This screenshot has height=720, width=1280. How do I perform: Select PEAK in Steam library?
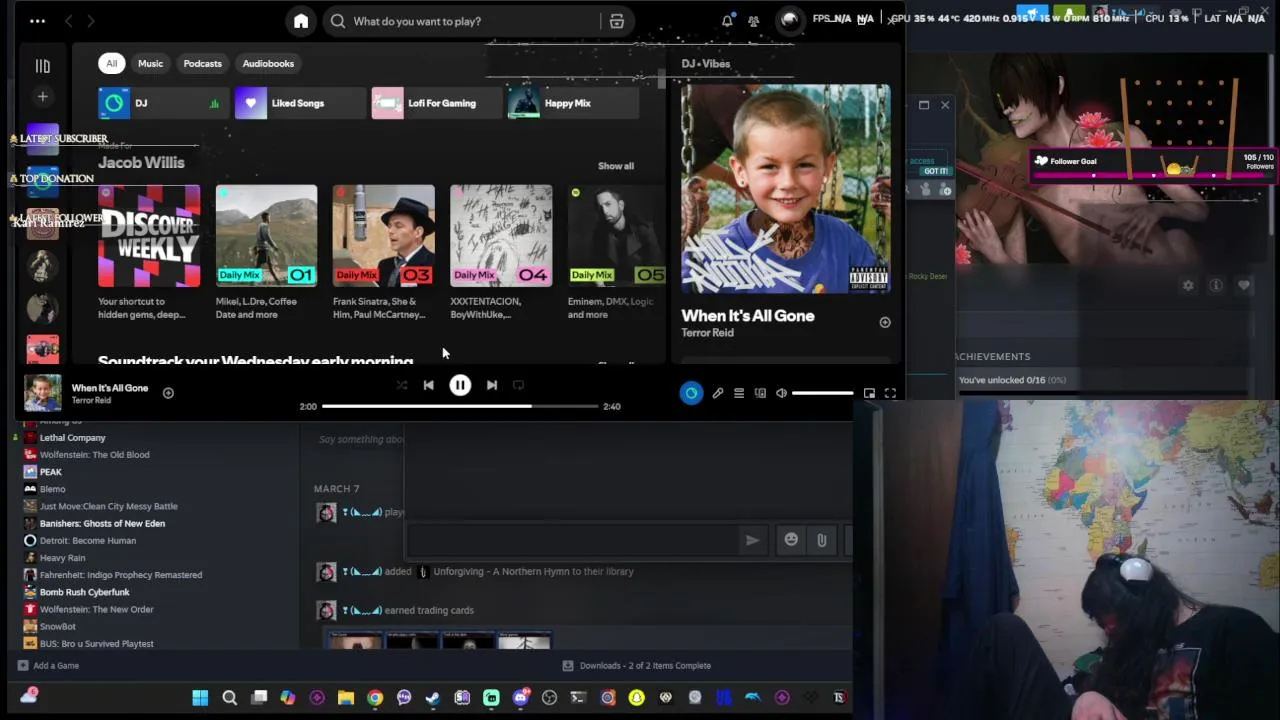point(50,471)
